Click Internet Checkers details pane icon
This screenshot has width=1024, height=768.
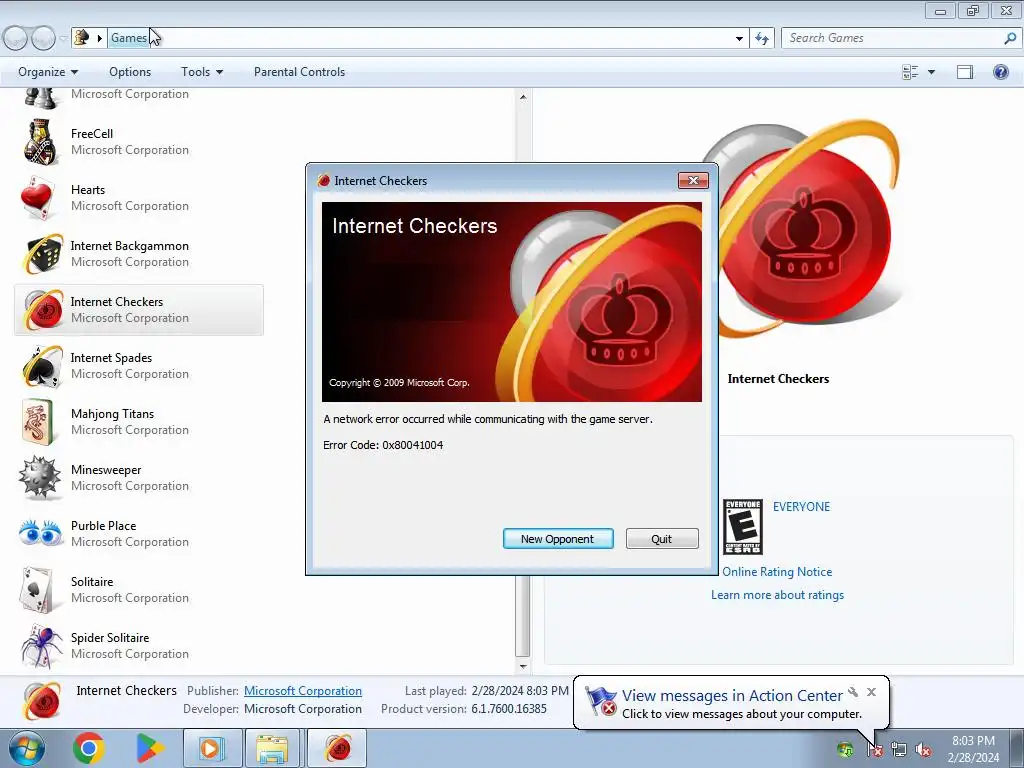pos(42,700)
